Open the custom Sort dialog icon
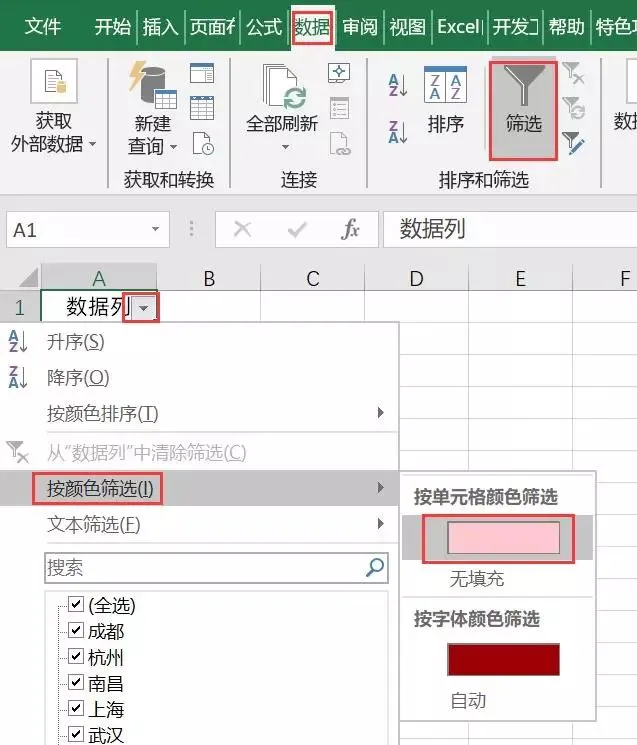Viewport: 637px width, 745px height. coord(445,85)
